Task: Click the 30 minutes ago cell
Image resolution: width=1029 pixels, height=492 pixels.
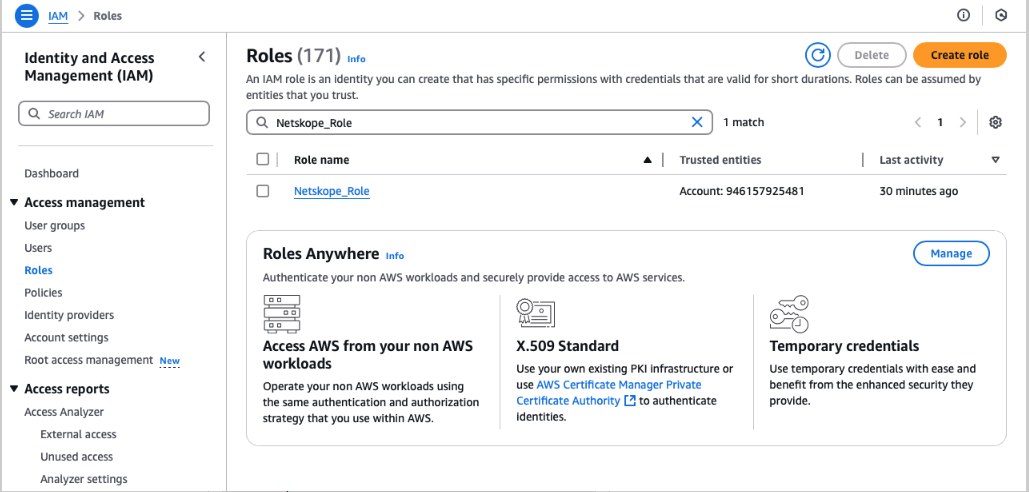Action: (x=919, y=191)
